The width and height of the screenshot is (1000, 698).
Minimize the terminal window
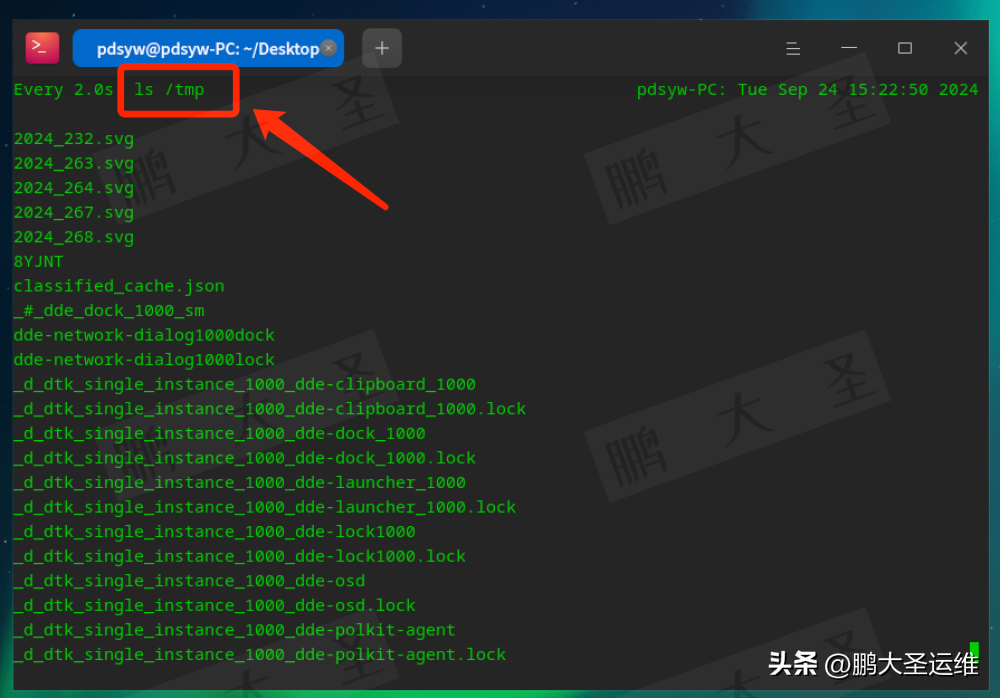coord(849,48)
